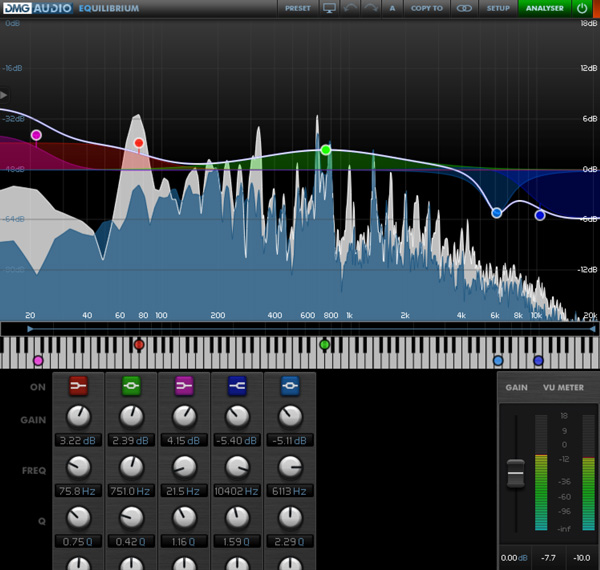Click the 21.5 Hz frequency field
This screenshot has width=600, height=570.
184,491
